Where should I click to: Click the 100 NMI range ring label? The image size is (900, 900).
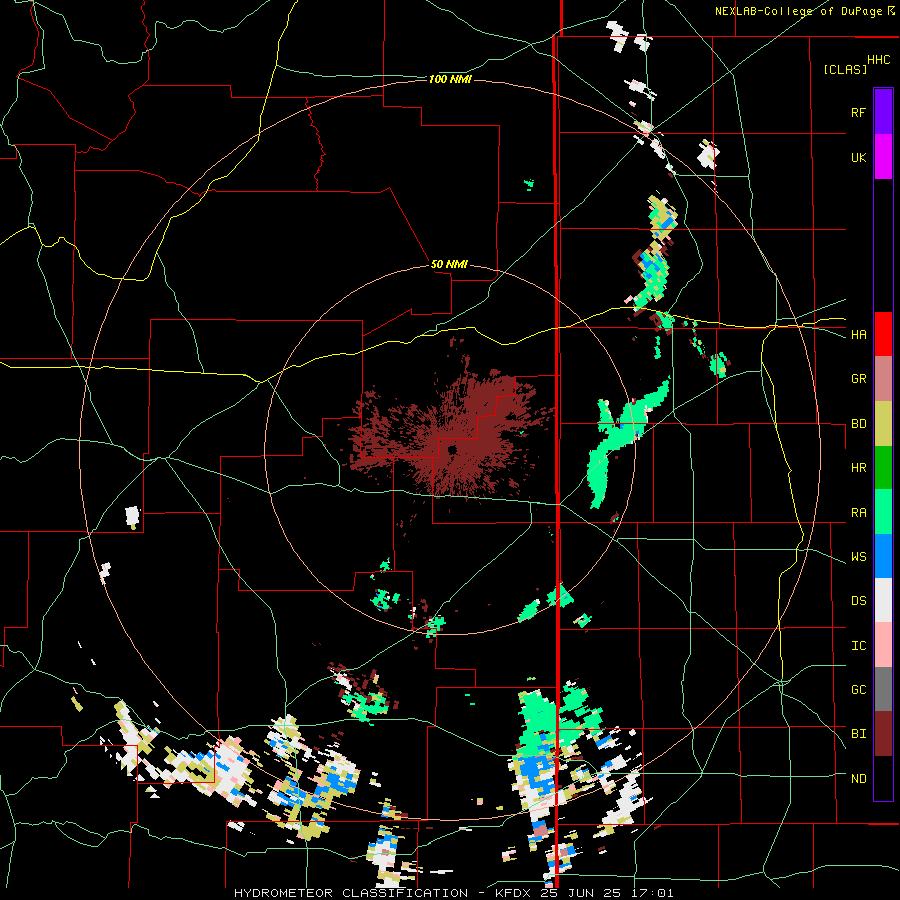pos(450,79)
